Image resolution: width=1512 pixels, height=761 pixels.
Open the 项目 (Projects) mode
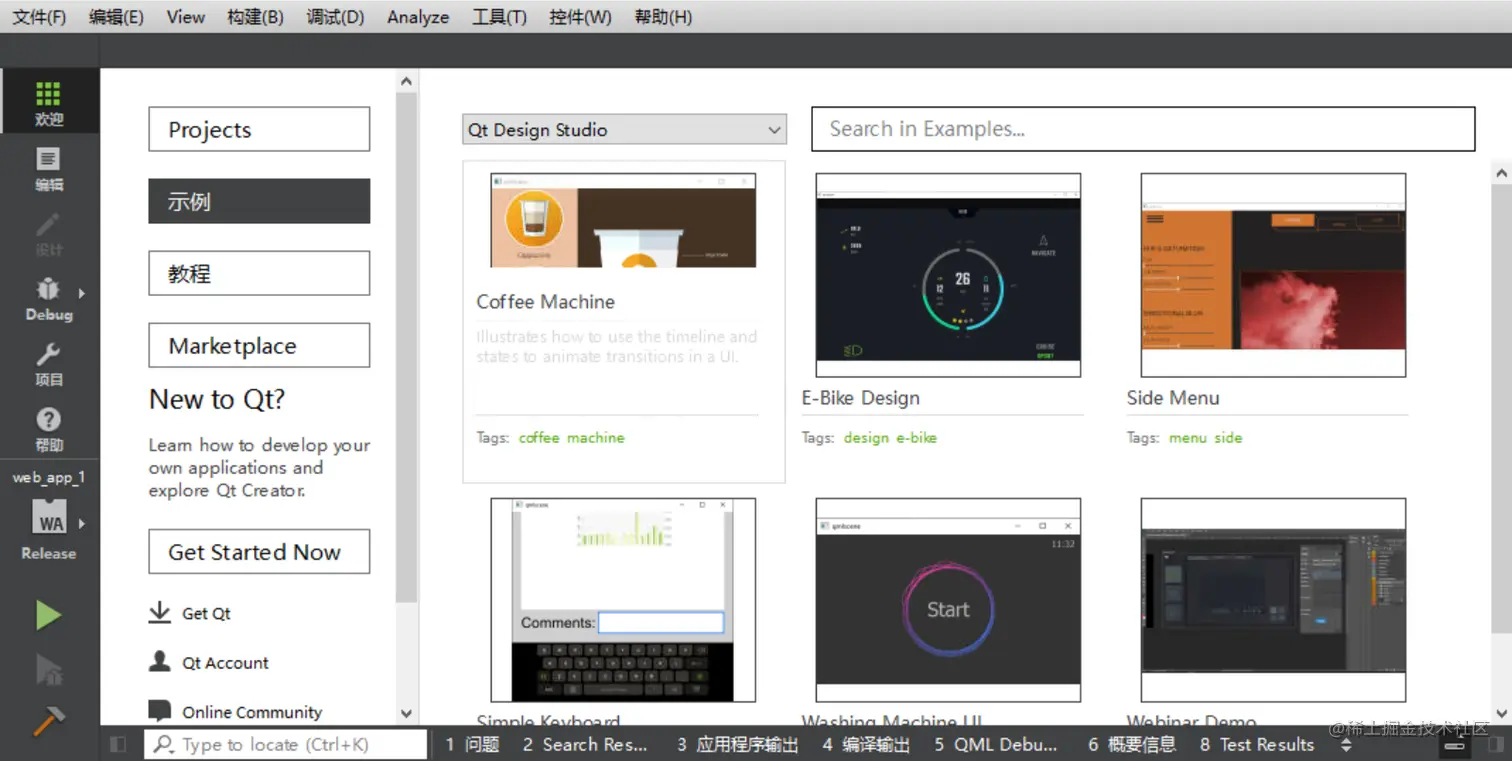point(49,364)
